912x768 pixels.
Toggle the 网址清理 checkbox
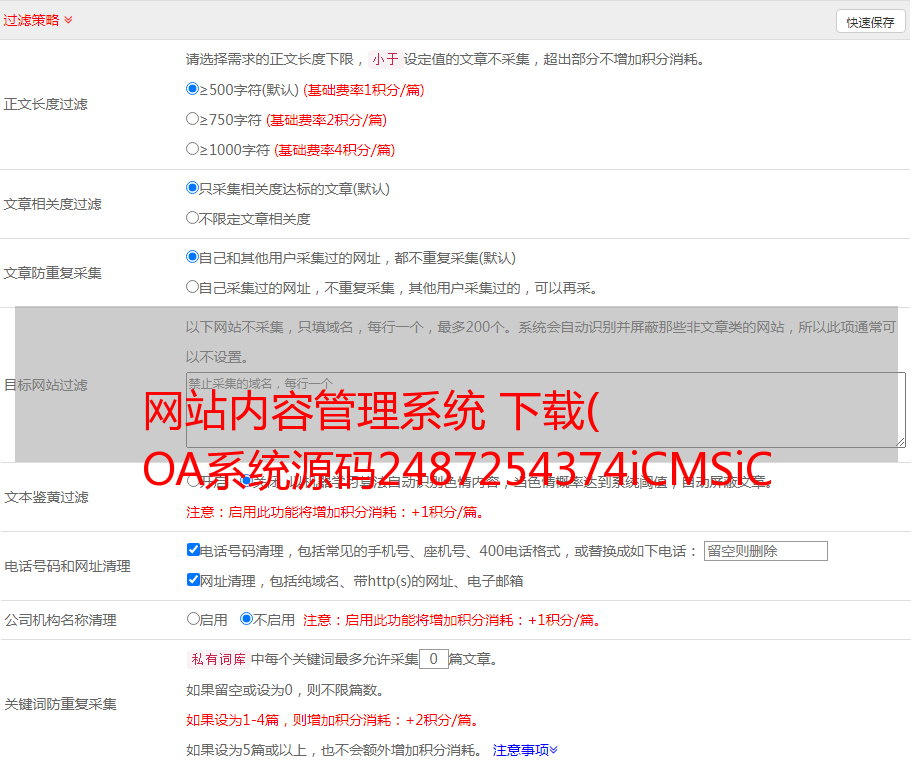(x=193, y=579)
